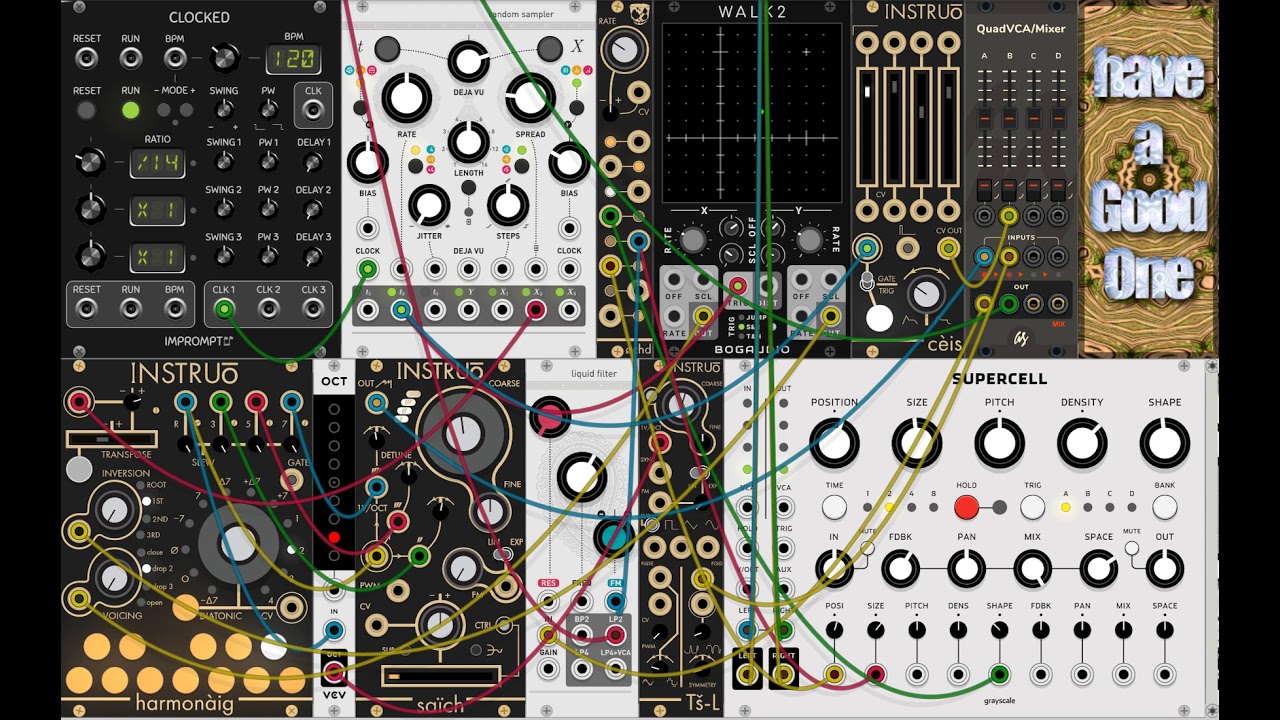The width and height of the screenshot is (1280, 720).
Task: Click the PITCH knob on Supercell
Action: click(999, 443)
